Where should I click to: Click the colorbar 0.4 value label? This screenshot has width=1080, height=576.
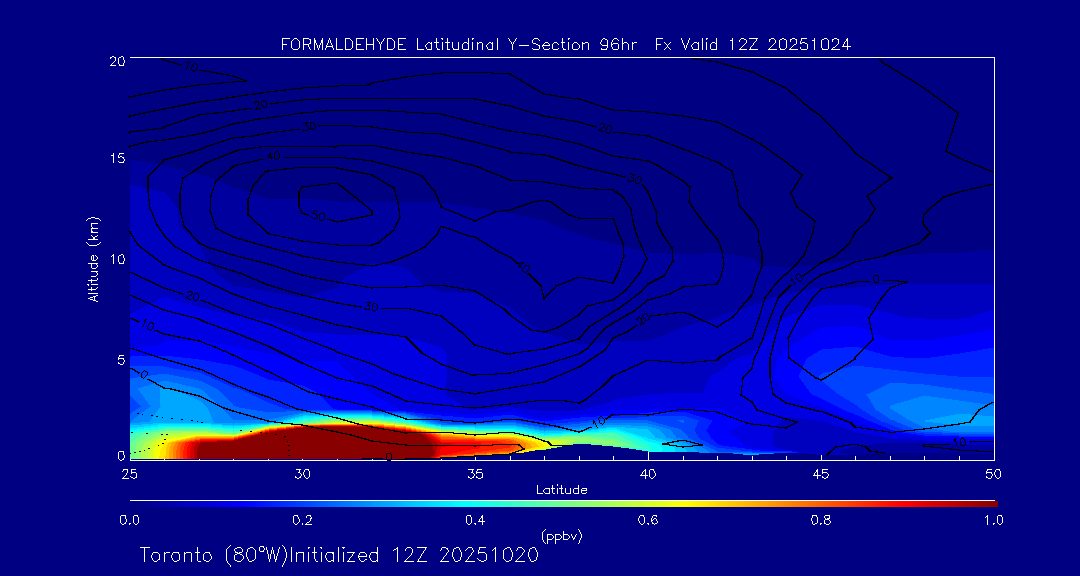pos(475,520)
